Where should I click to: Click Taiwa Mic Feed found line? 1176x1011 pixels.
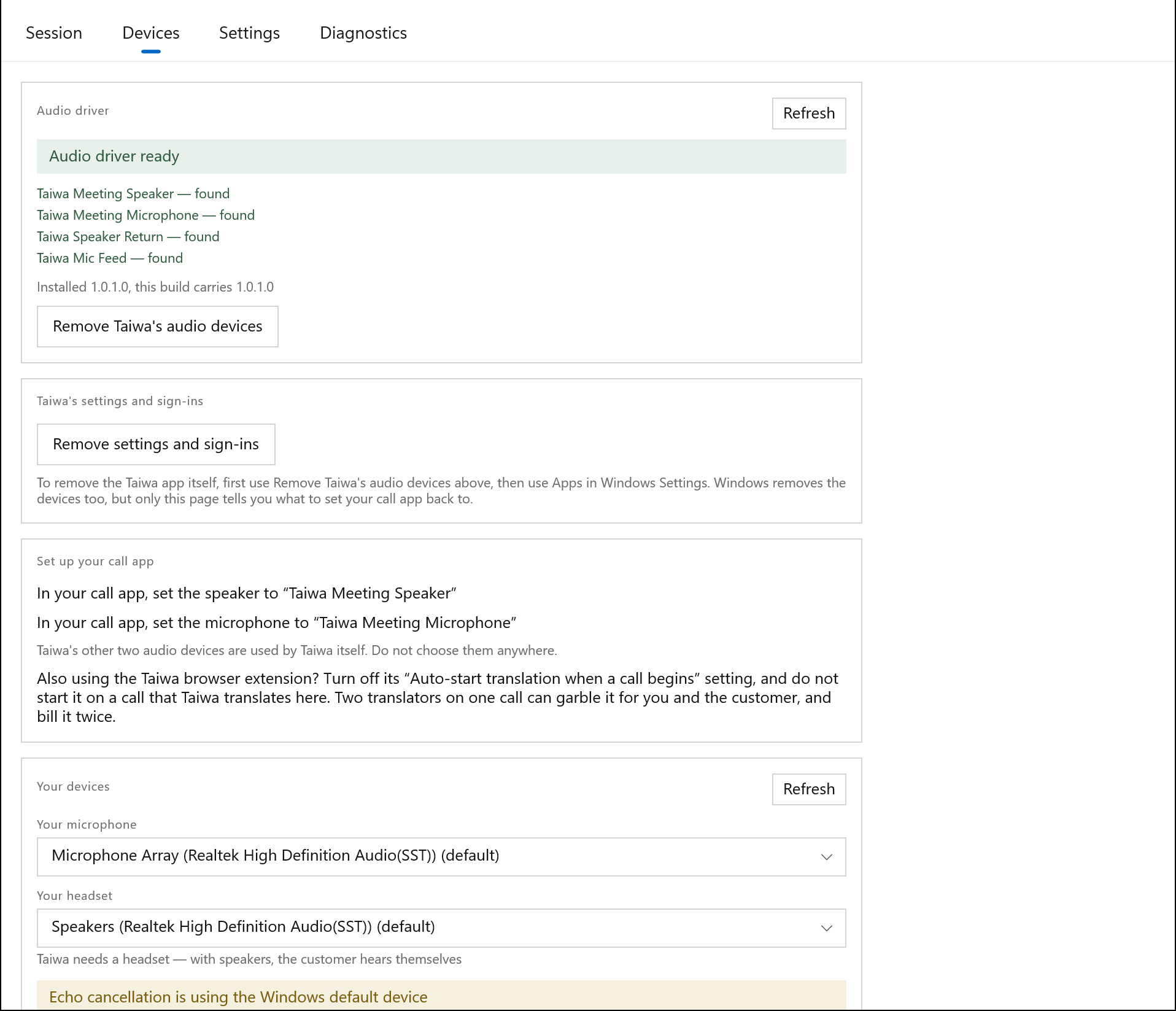(x=110, y=258)
